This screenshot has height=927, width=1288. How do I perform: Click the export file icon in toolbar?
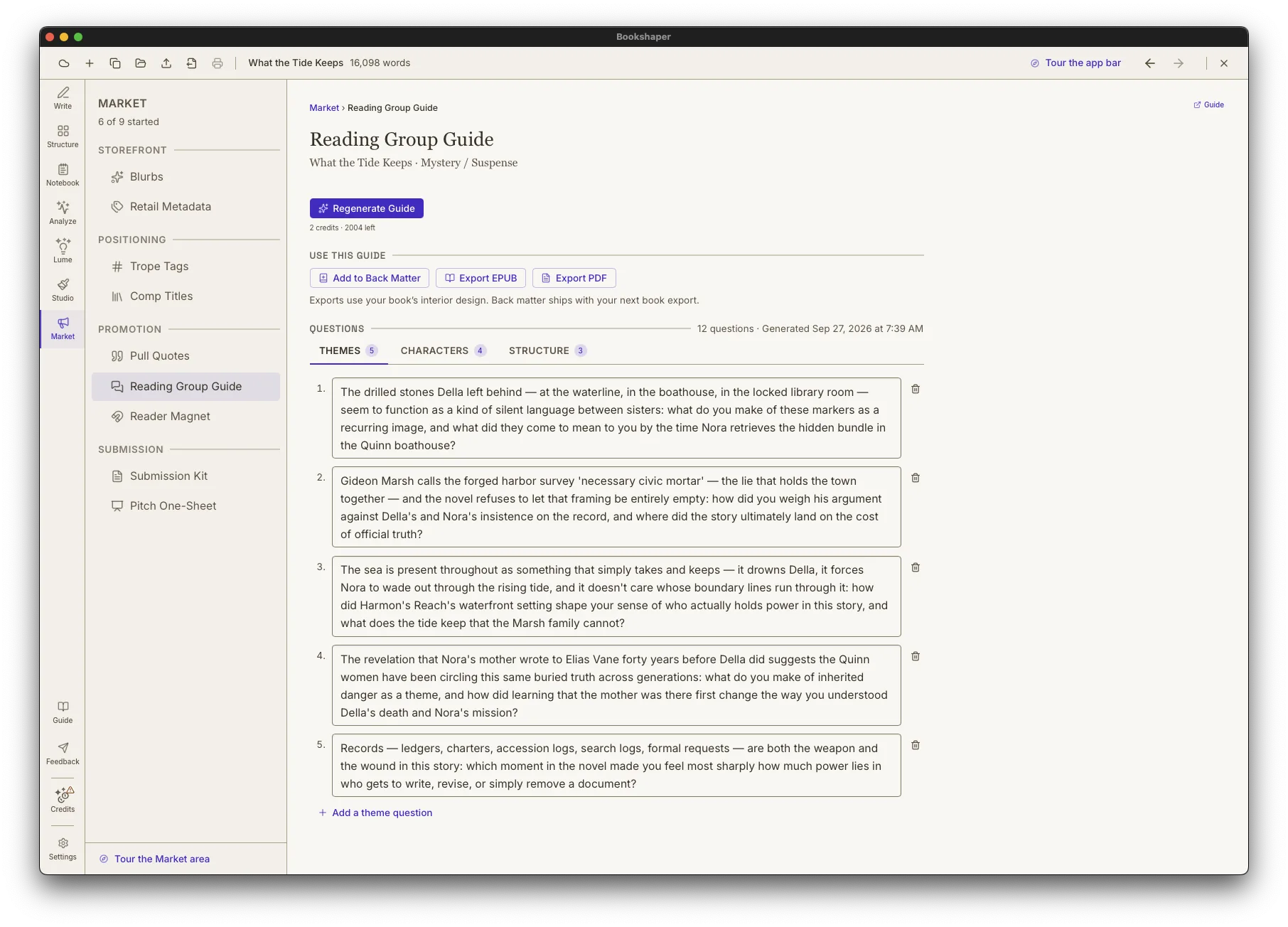(192, 63)
